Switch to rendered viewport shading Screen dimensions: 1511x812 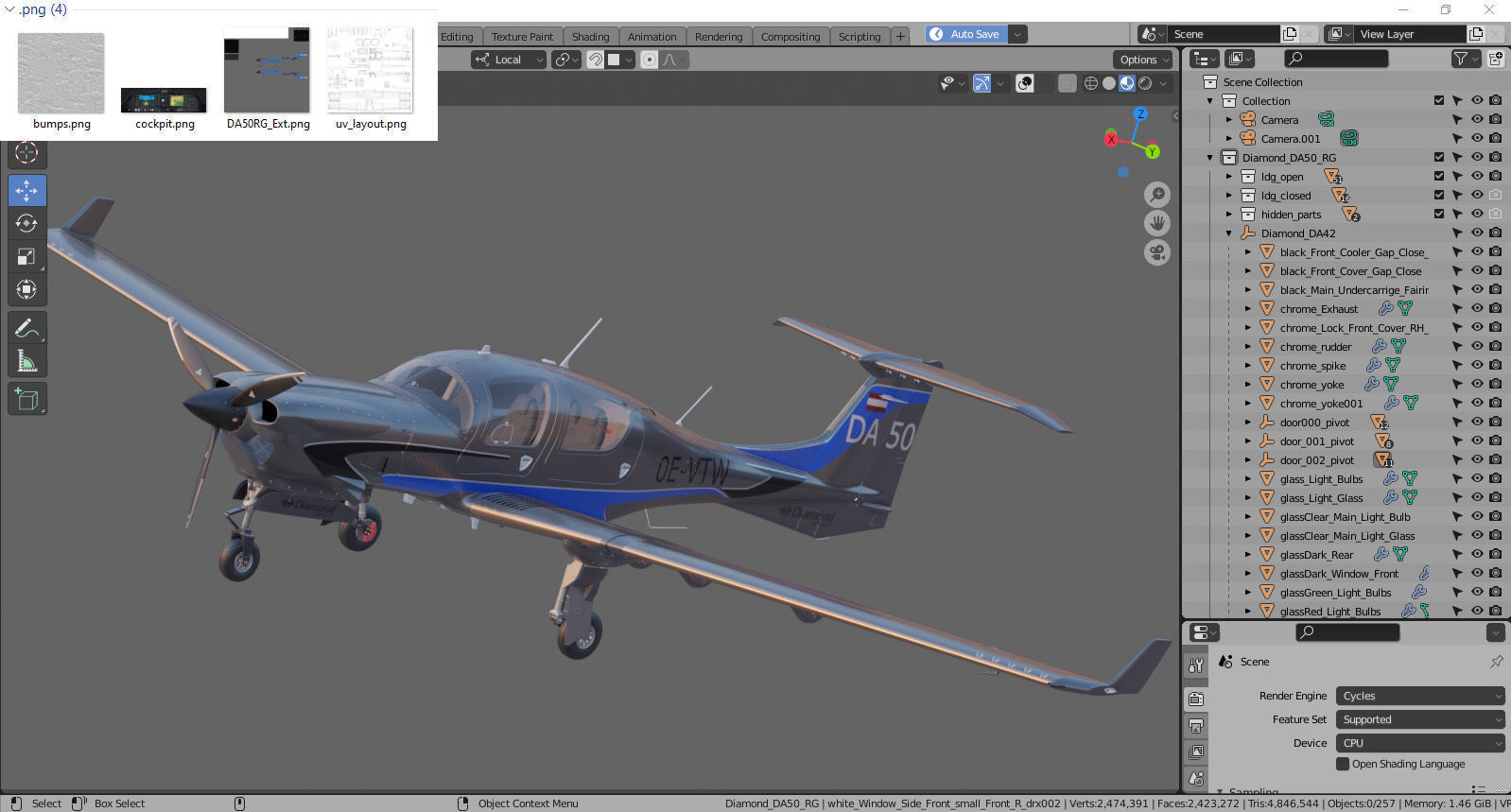coord(1145,83)
